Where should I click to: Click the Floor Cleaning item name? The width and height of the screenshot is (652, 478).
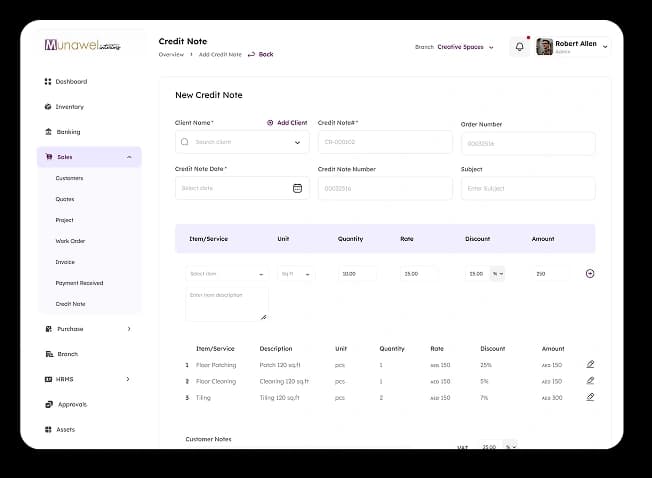click(x=216, y=381)
